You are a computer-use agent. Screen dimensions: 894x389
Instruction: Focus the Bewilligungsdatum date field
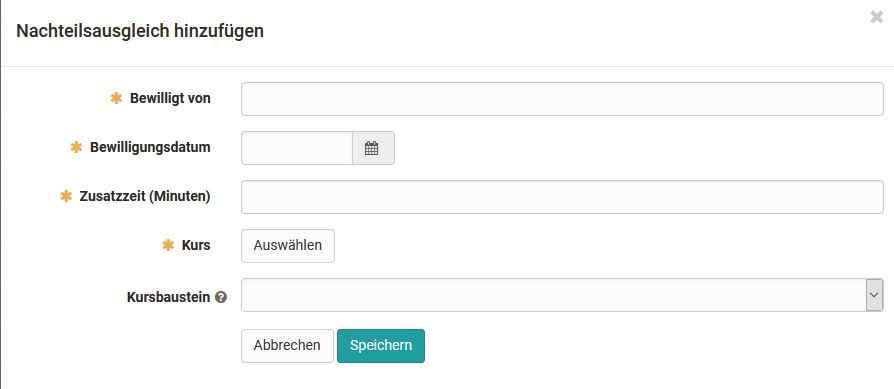tap(297, 148)
